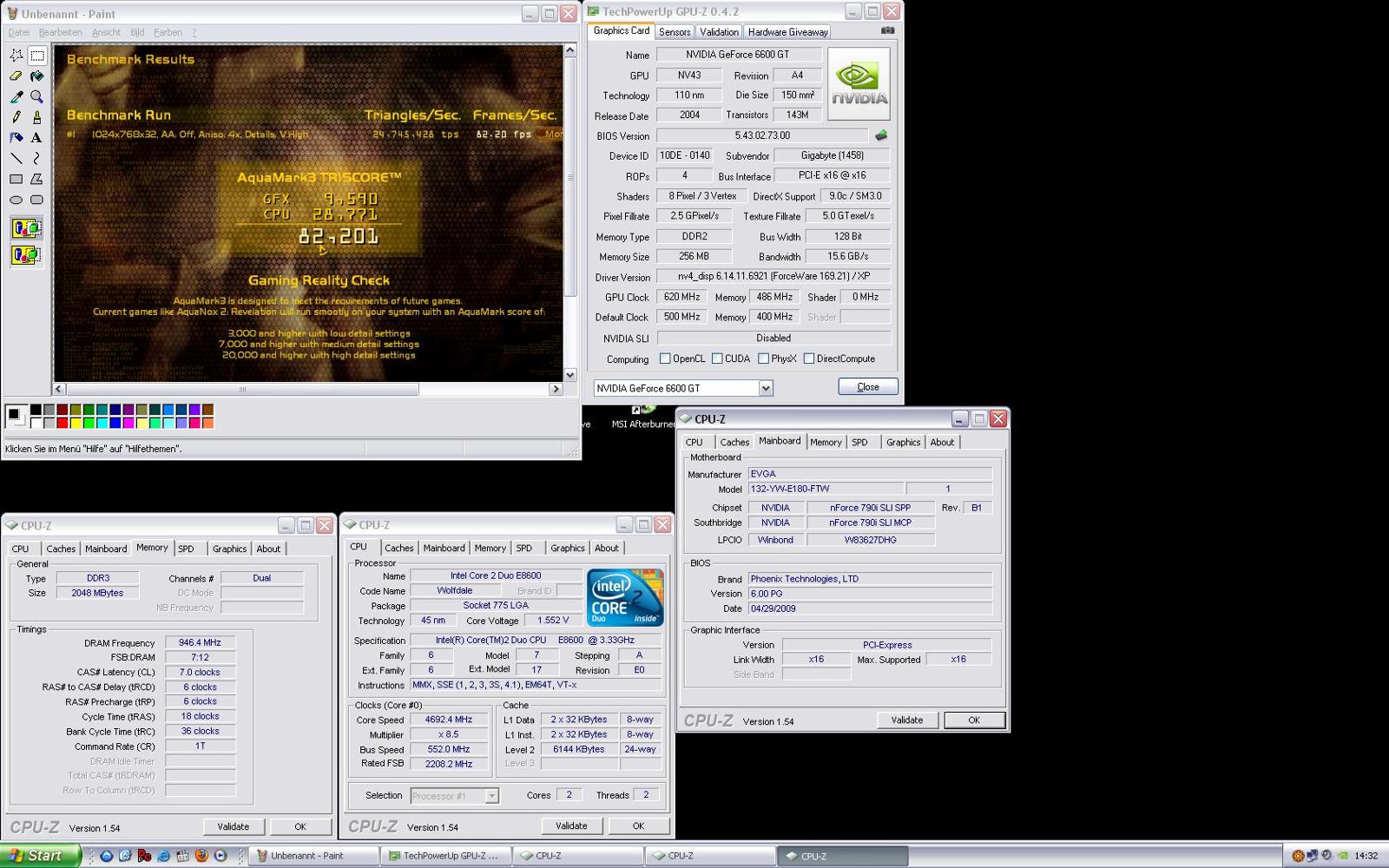The width and height of the screenshot is (1389, 868).
Task: Open the Datei menu in Paint
Action: tap(18, 32)
